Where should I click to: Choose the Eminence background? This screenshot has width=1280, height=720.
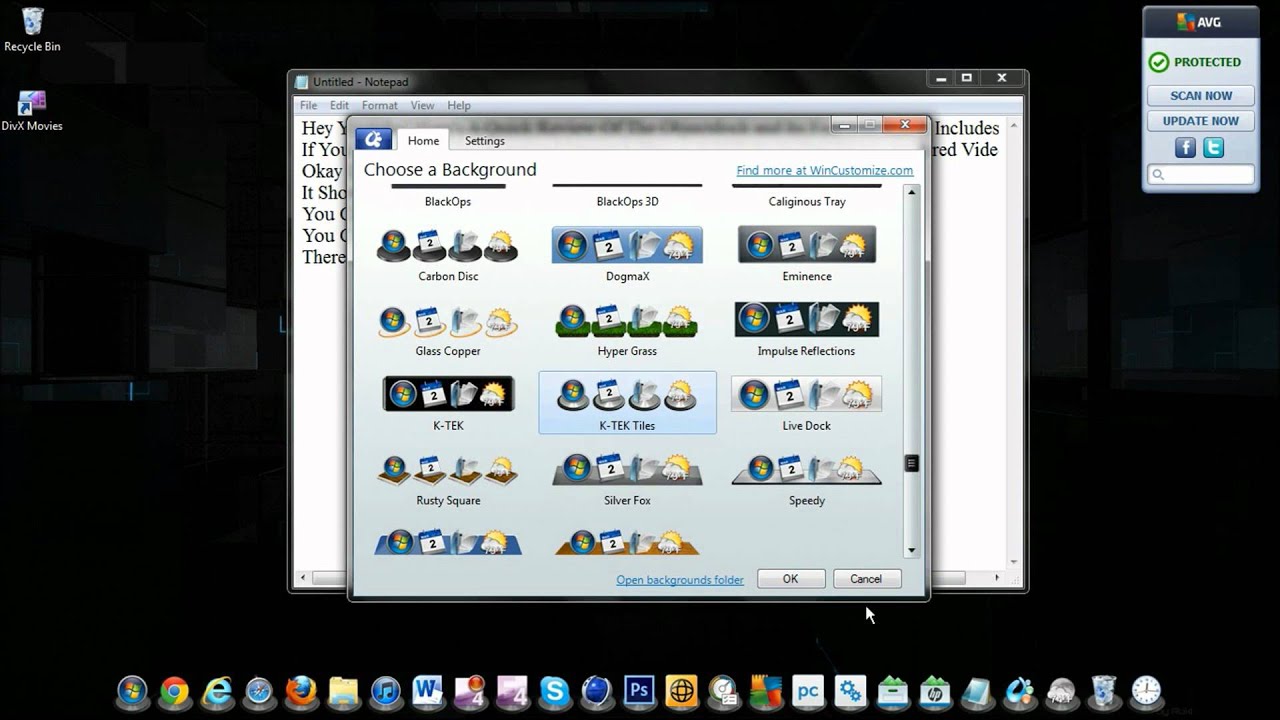click(807, 254)
